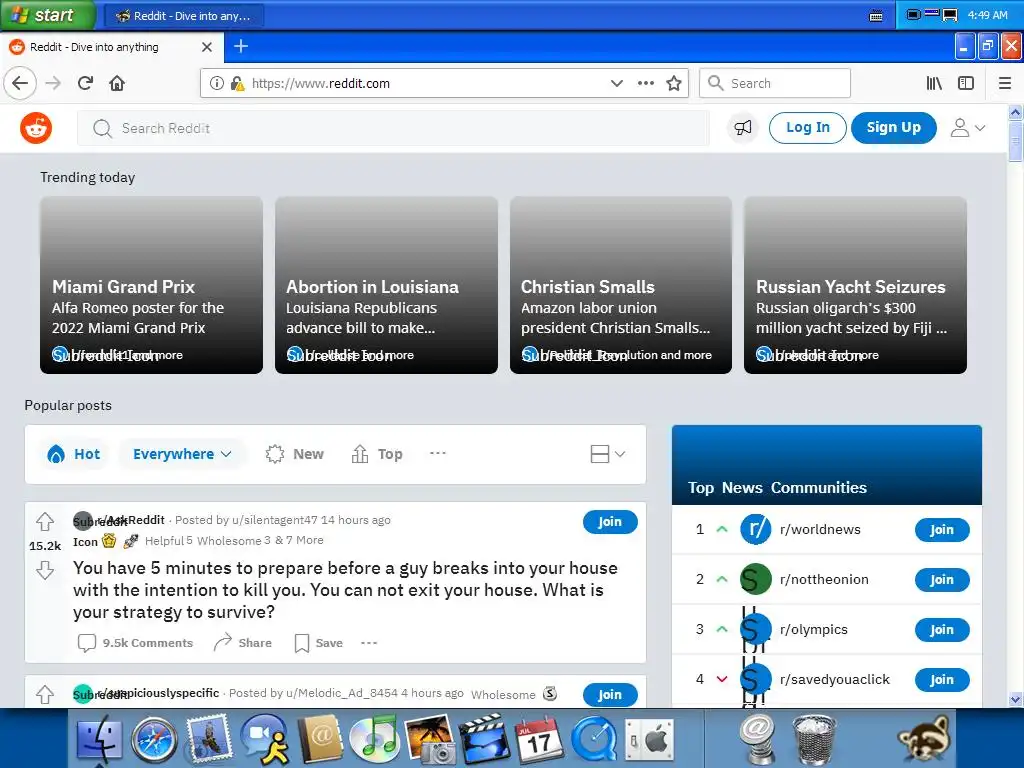Viewport: 1024px width, 768px height.
Task: Open the browser Library icon
Action: [934, 84]
